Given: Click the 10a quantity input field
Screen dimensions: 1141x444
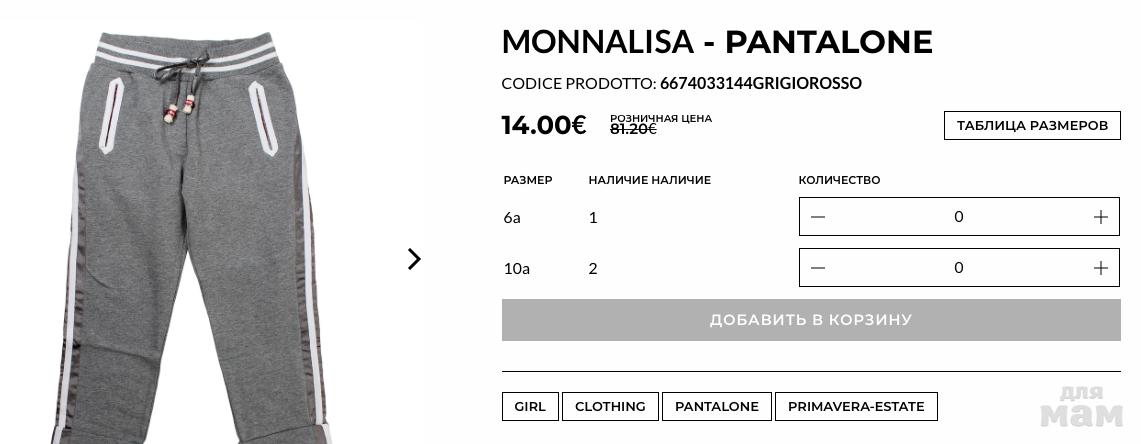Looking at the screenshot, I should tap(958, 268).
